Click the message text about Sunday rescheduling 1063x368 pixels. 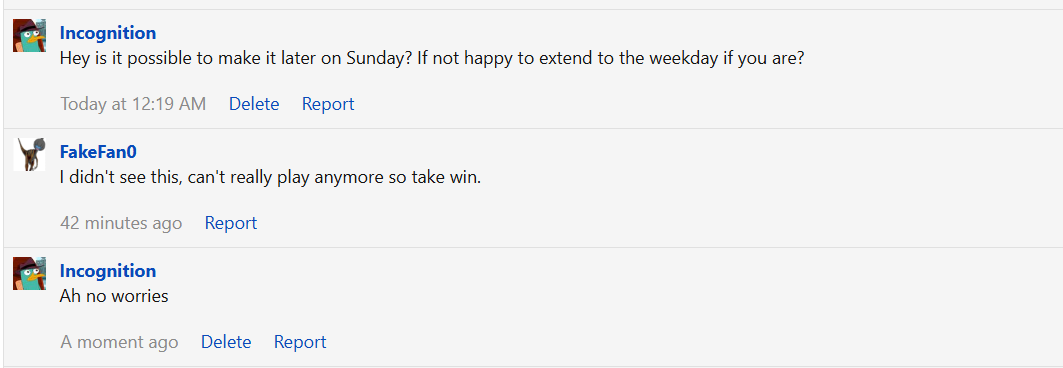(432, 58)
